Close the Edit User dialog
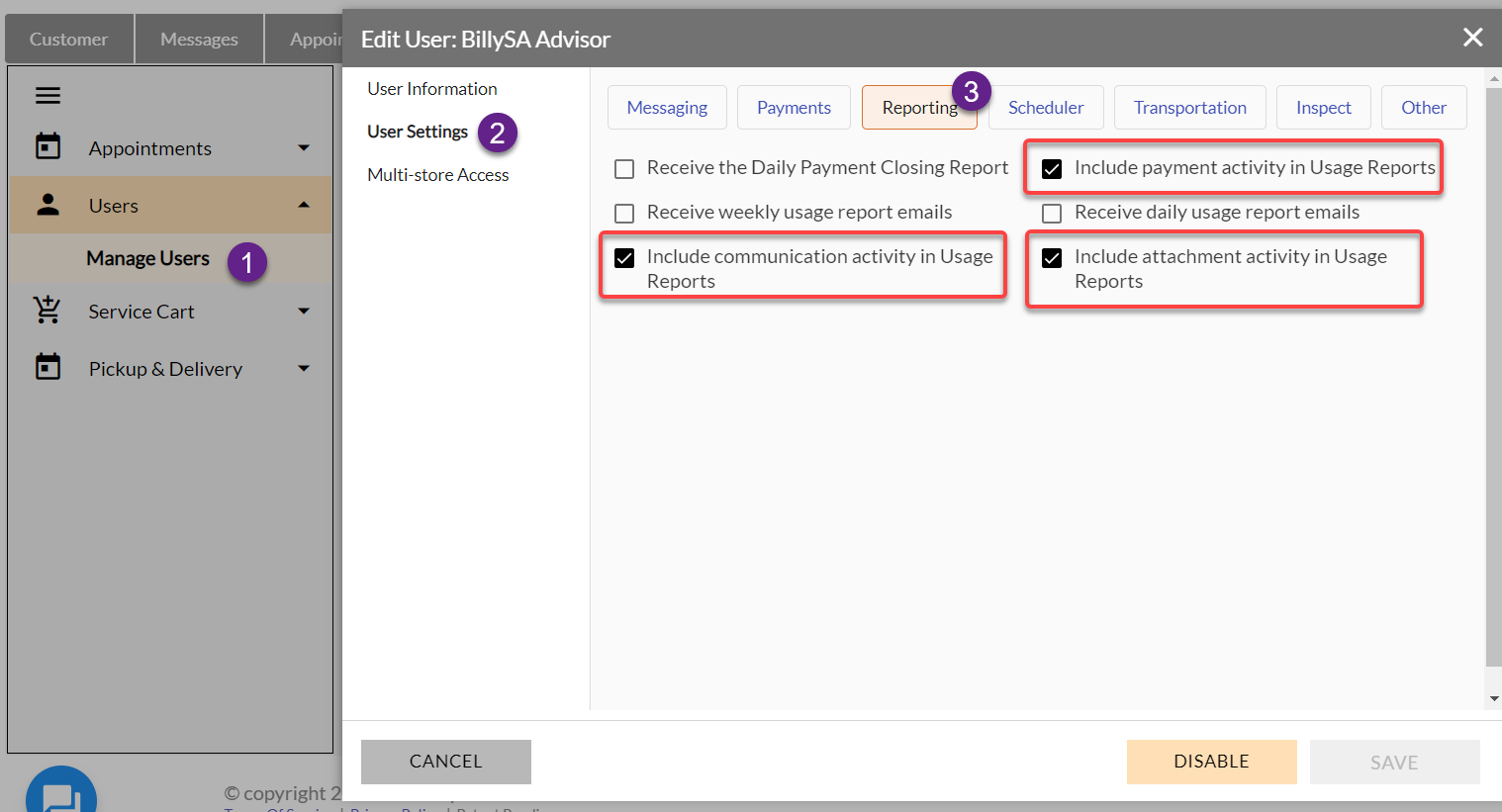 tap(1472, 38)
